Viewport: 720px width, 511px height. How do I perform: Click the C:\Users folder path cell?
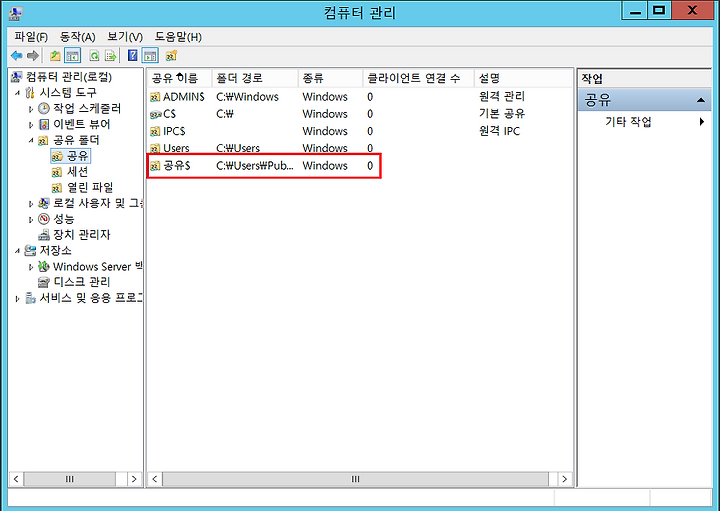[x=238, y=148]
